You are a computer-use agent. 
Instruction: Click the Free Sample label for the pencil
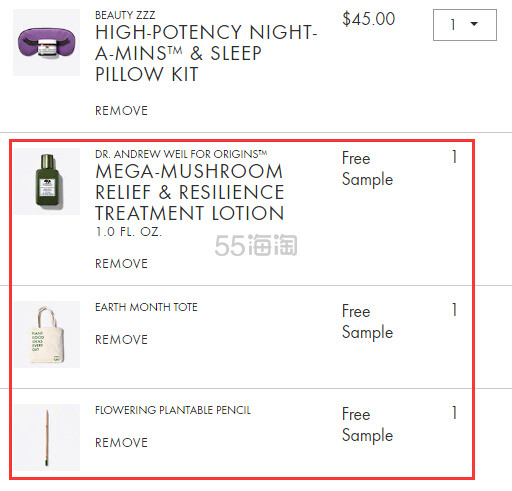pos(368,425)
